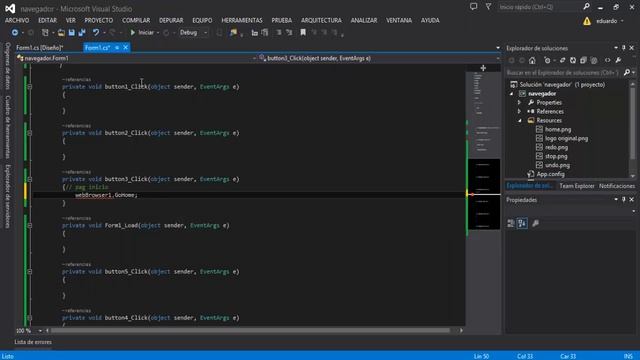Collapse the navegador project node
The image size is (640, 360).
512,94
